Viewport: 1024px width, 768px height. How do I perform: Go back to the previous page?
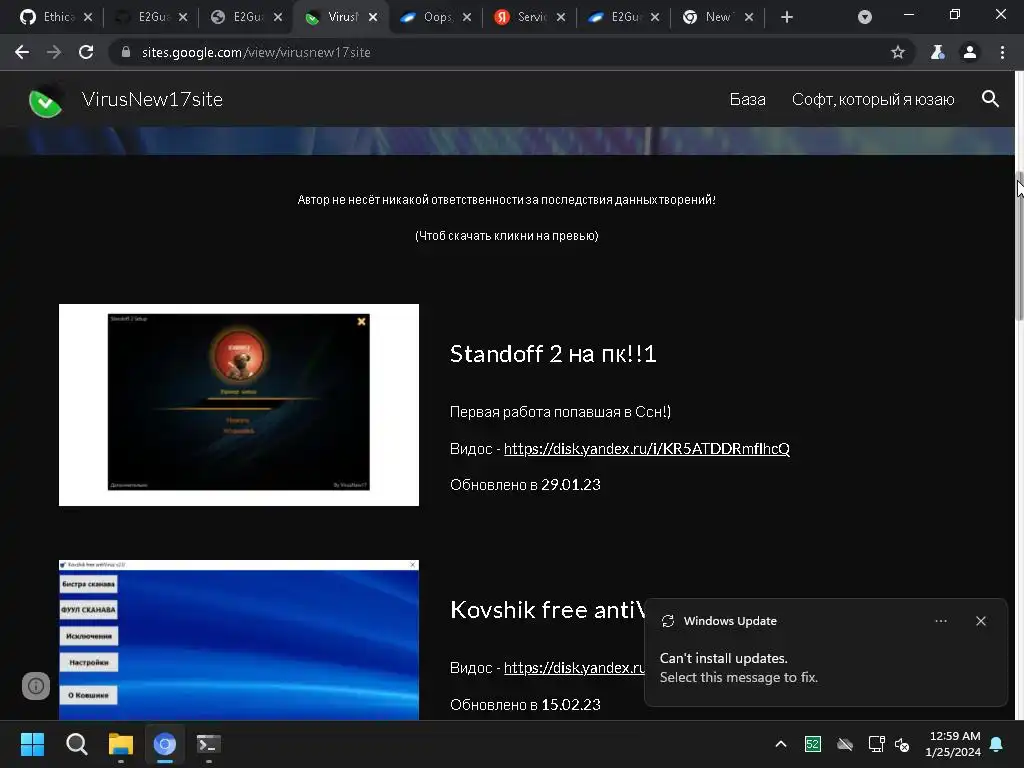pyautogui.click(x=22, y=52)
